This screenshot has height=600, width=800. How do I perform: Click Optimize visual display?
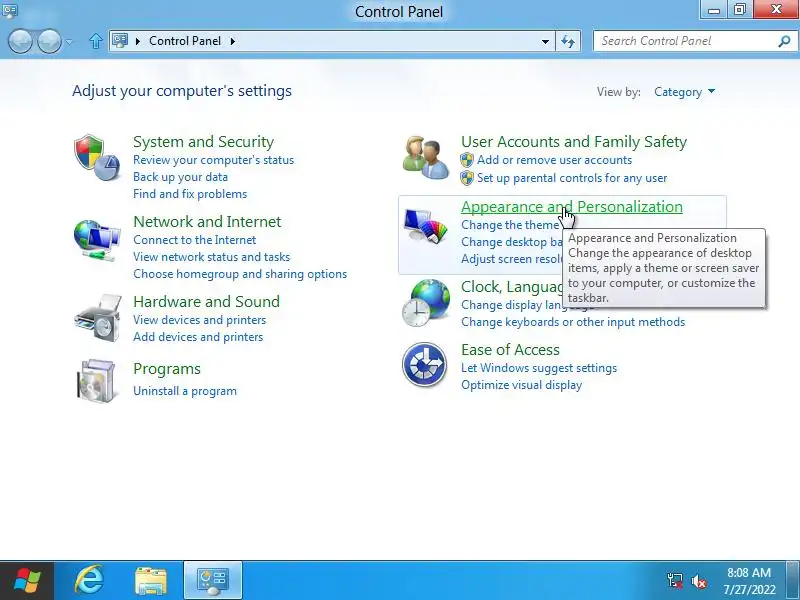coord(521,385)
